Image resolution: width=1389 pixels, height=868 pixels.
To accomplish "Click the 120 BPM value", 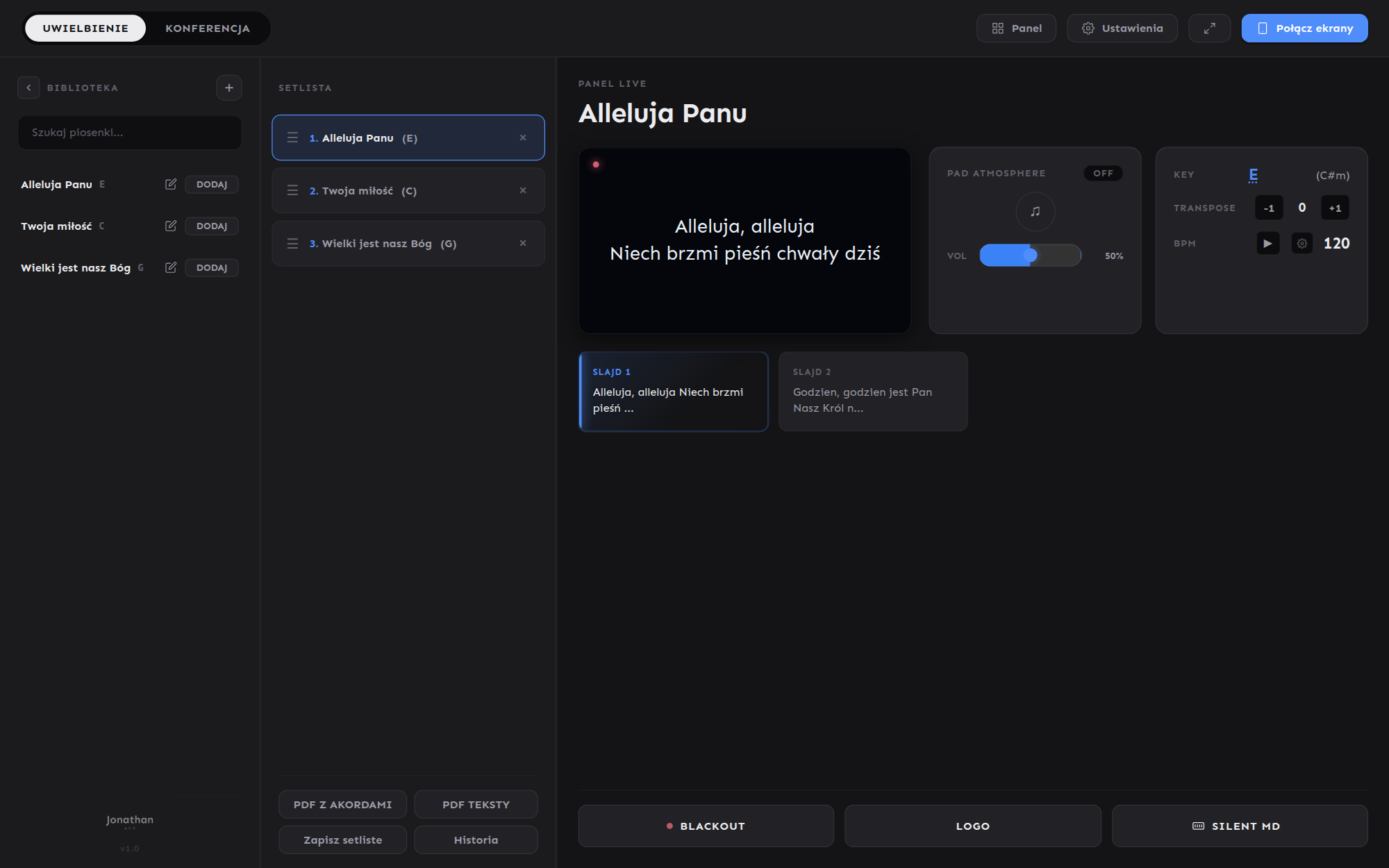I will [x=1336, y=243].
